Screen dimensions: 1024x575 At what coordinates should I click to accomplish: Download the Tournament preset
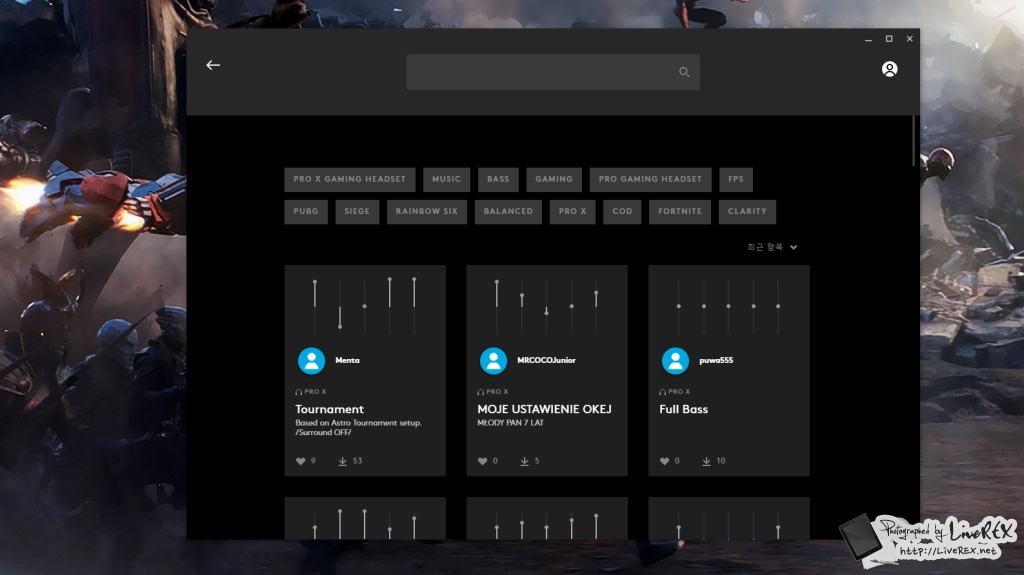[x=342, y=461]
